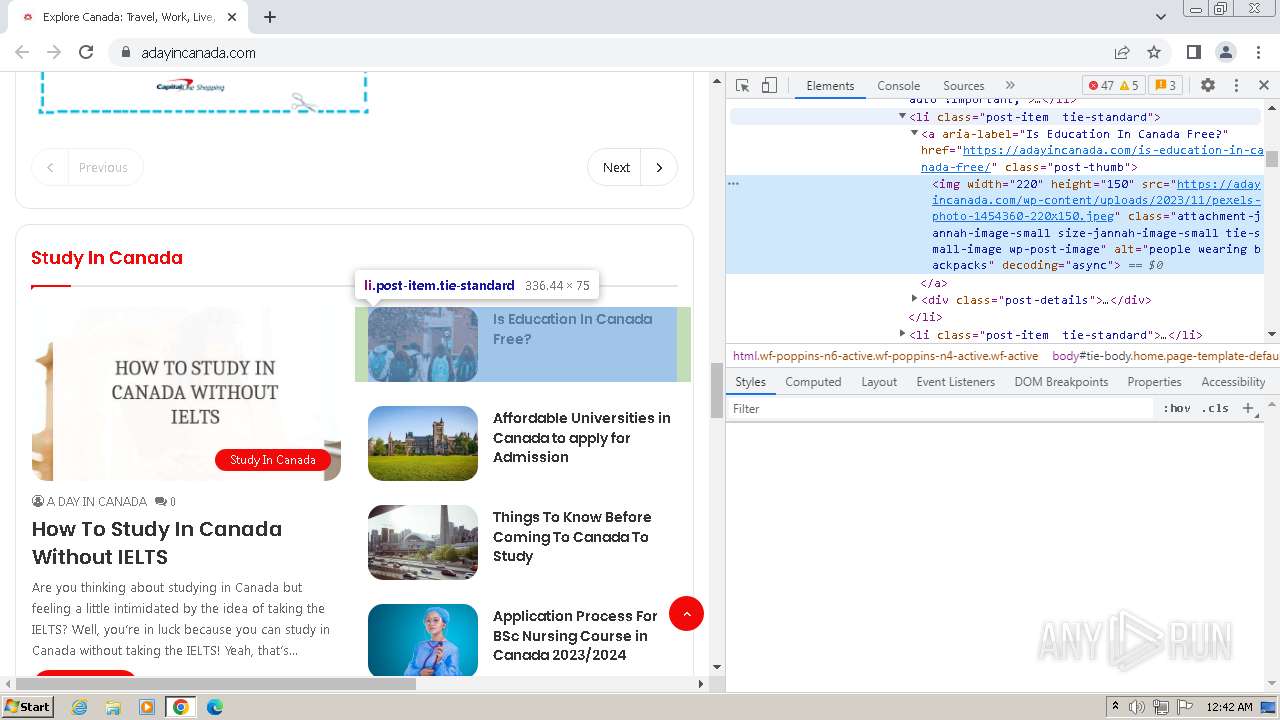
Task: Switch to the Console panel tab
Action: pos(898,85)
